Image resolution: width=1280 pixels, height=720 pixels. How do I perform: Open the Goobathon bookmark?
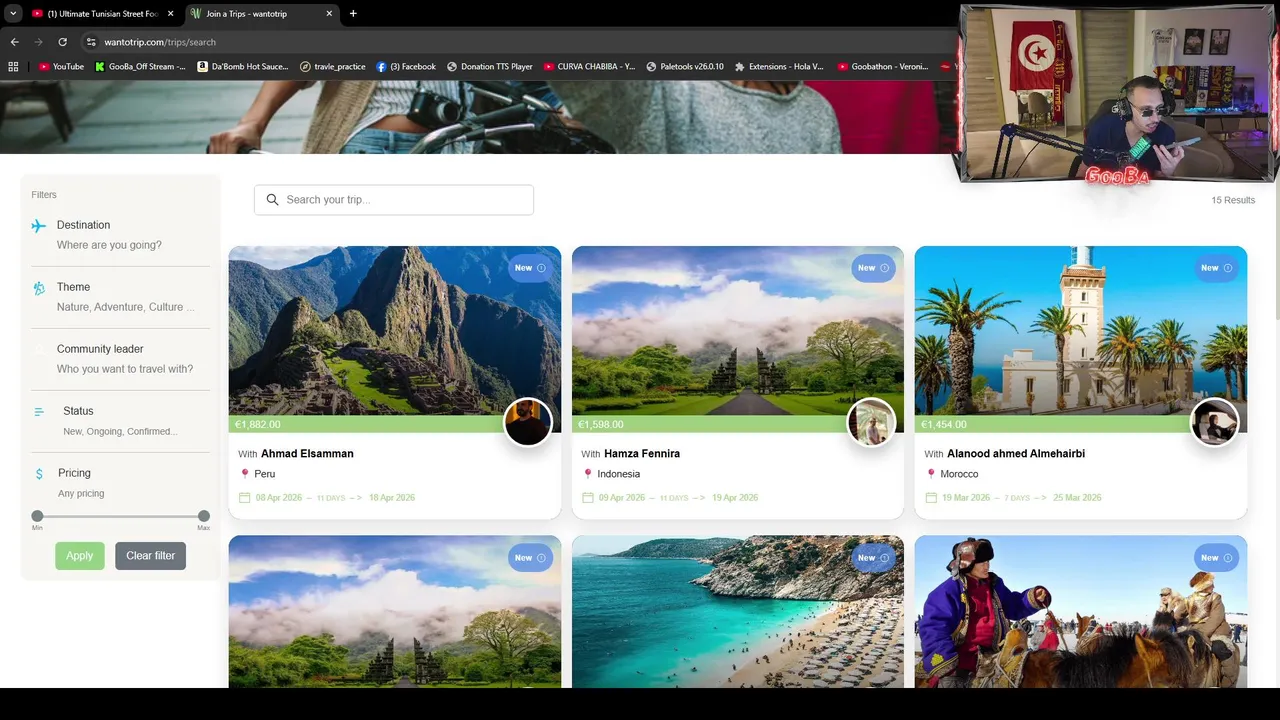(884, 66)
